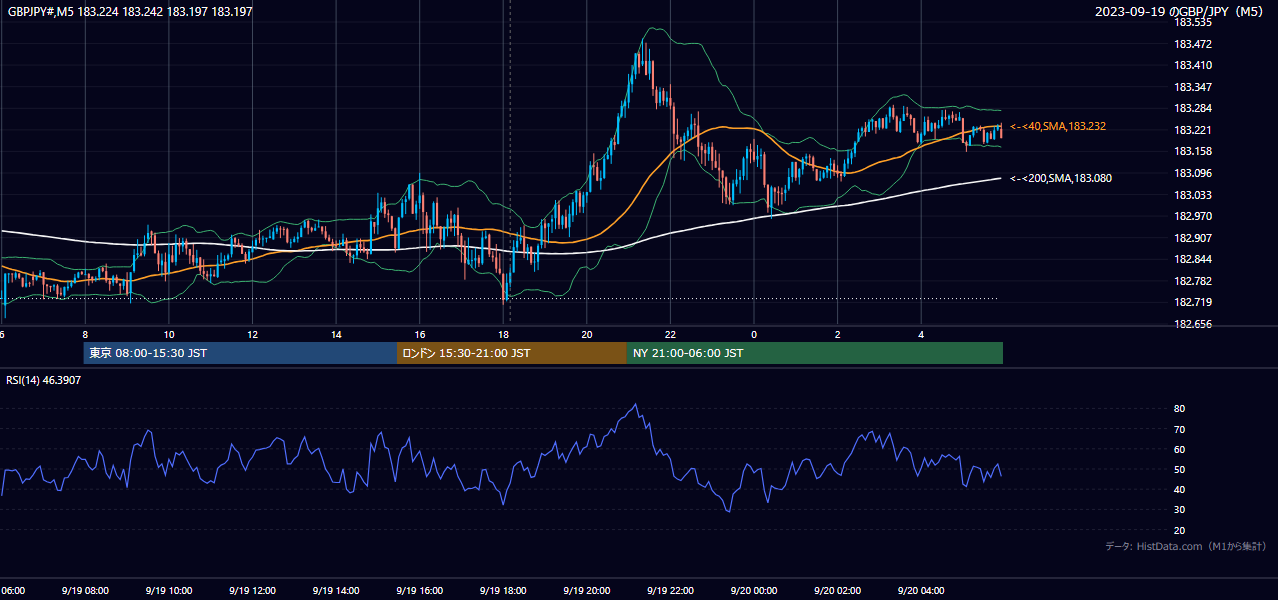Click price axis value 182.907
Viewport: 1278px width, 600px height.
pyautogui.click(x=1192, y=239)
